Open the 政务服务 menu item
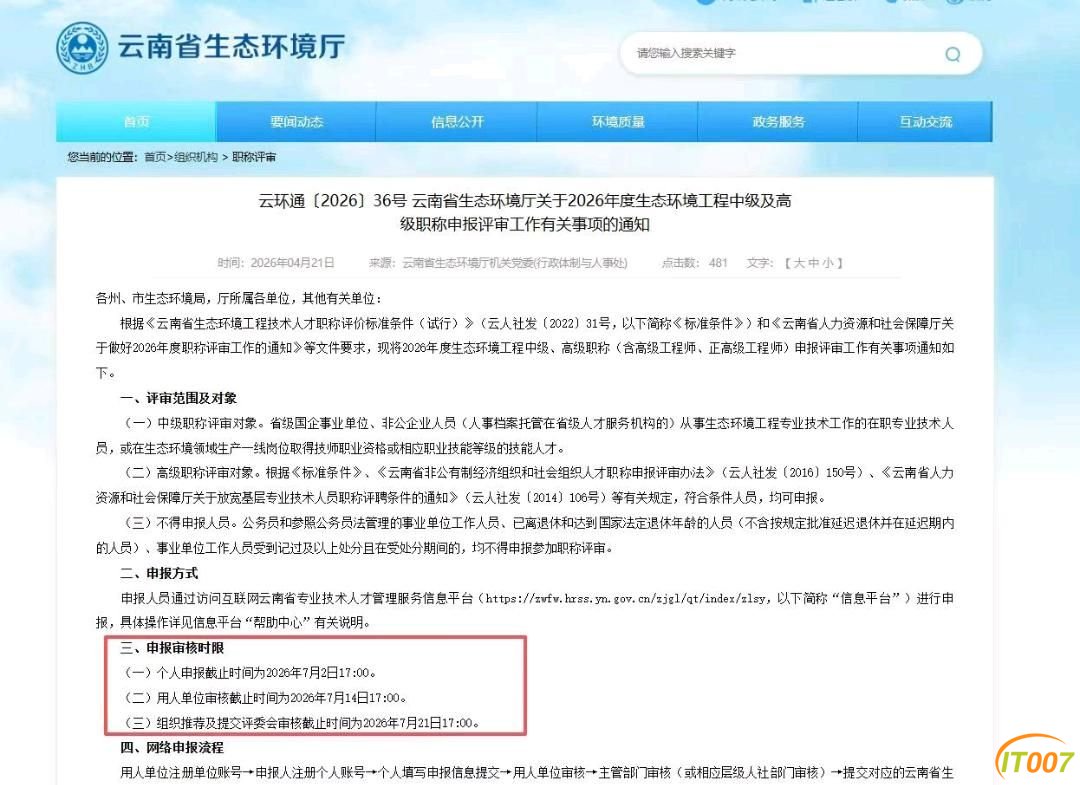Viewport: 1080px width, 785px height. 778,122
